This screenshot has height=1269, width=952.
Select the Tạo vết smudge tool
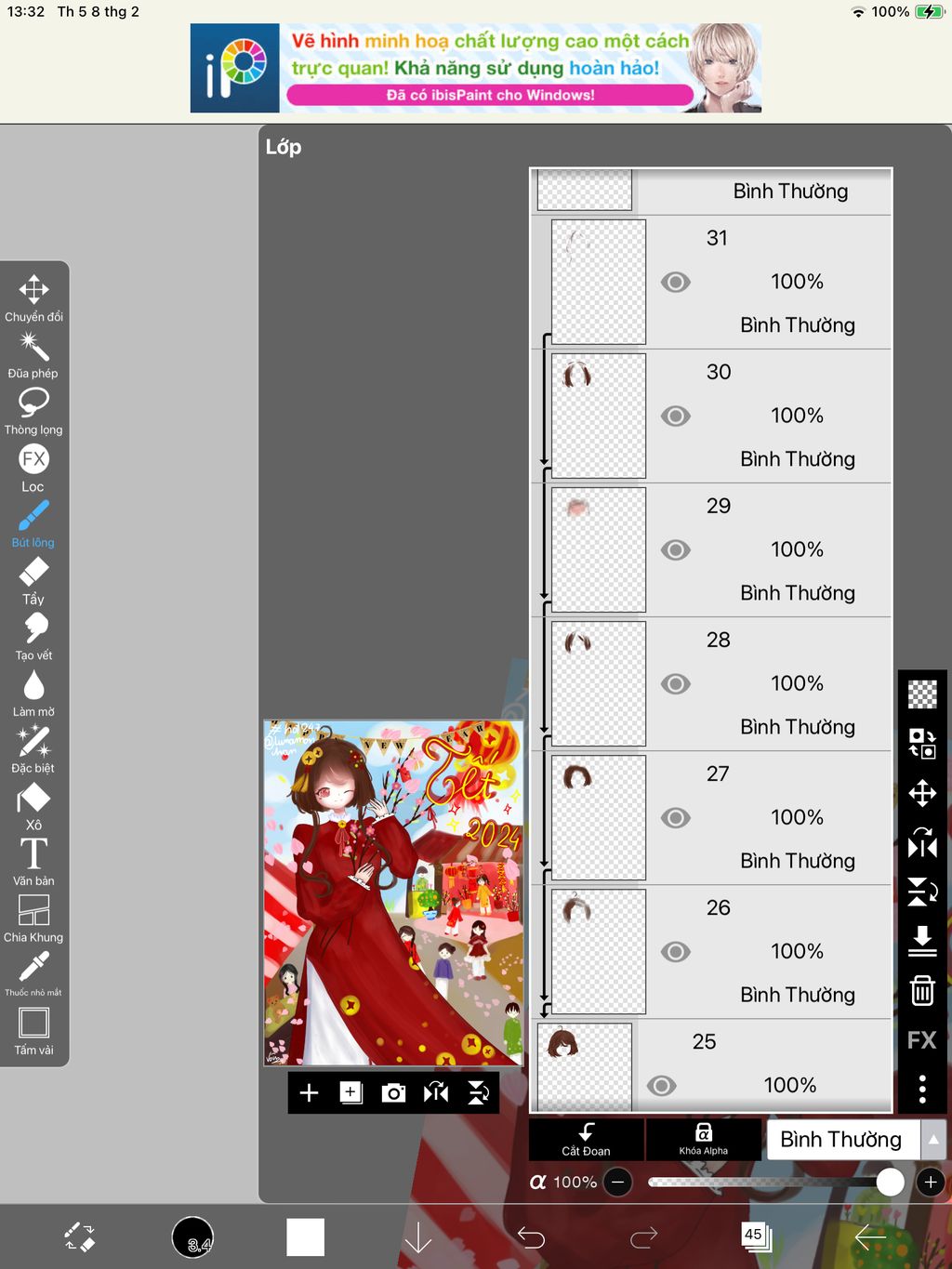click(33, 637)
